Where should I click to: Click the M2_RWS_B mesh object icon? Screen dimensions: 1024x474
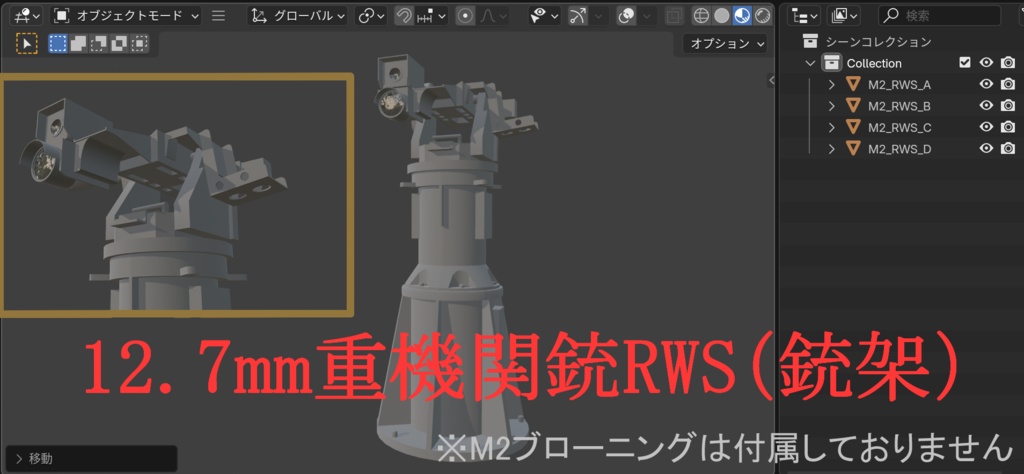pos(853,105)
